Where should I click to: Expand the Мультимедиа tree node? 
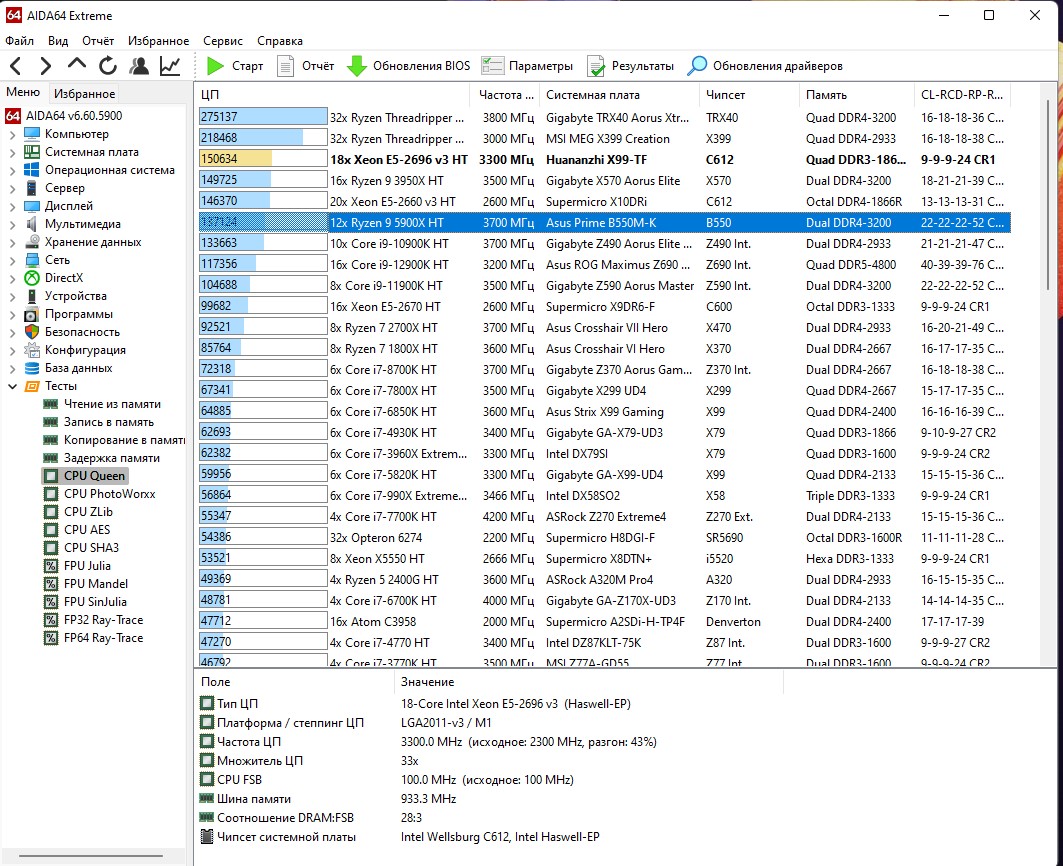(12, 224)
